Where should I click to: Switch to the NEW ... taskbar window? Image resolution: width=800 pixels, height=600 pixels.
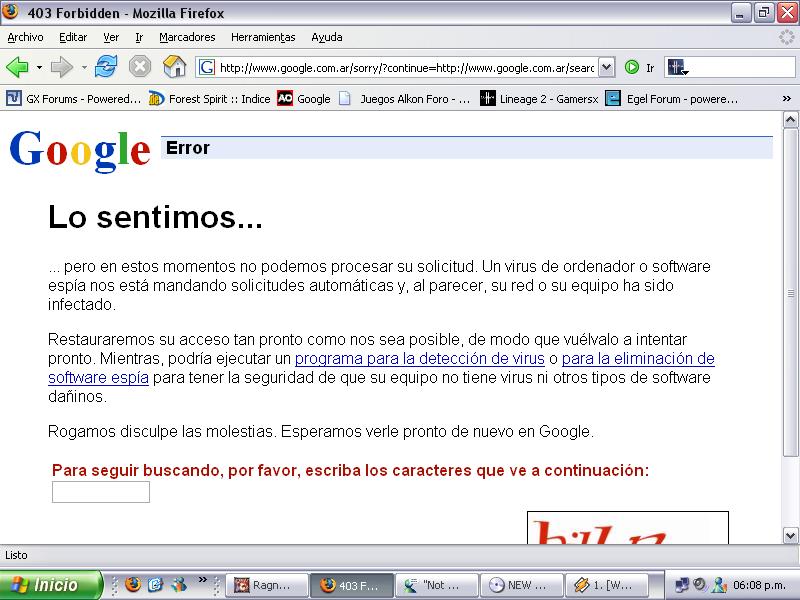522,585
